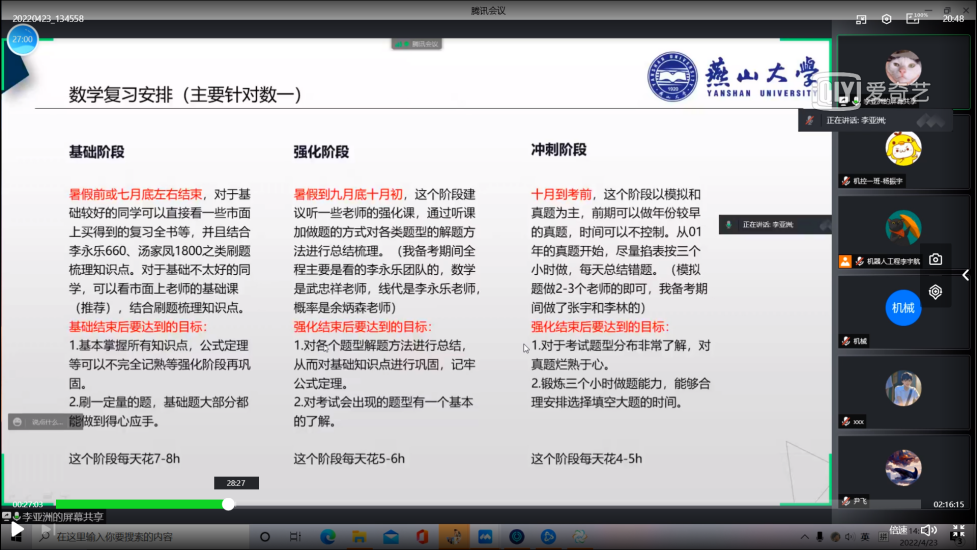Select the blue 机械 participant avatar
Screen dimensions: 977x550
point(902,308)
